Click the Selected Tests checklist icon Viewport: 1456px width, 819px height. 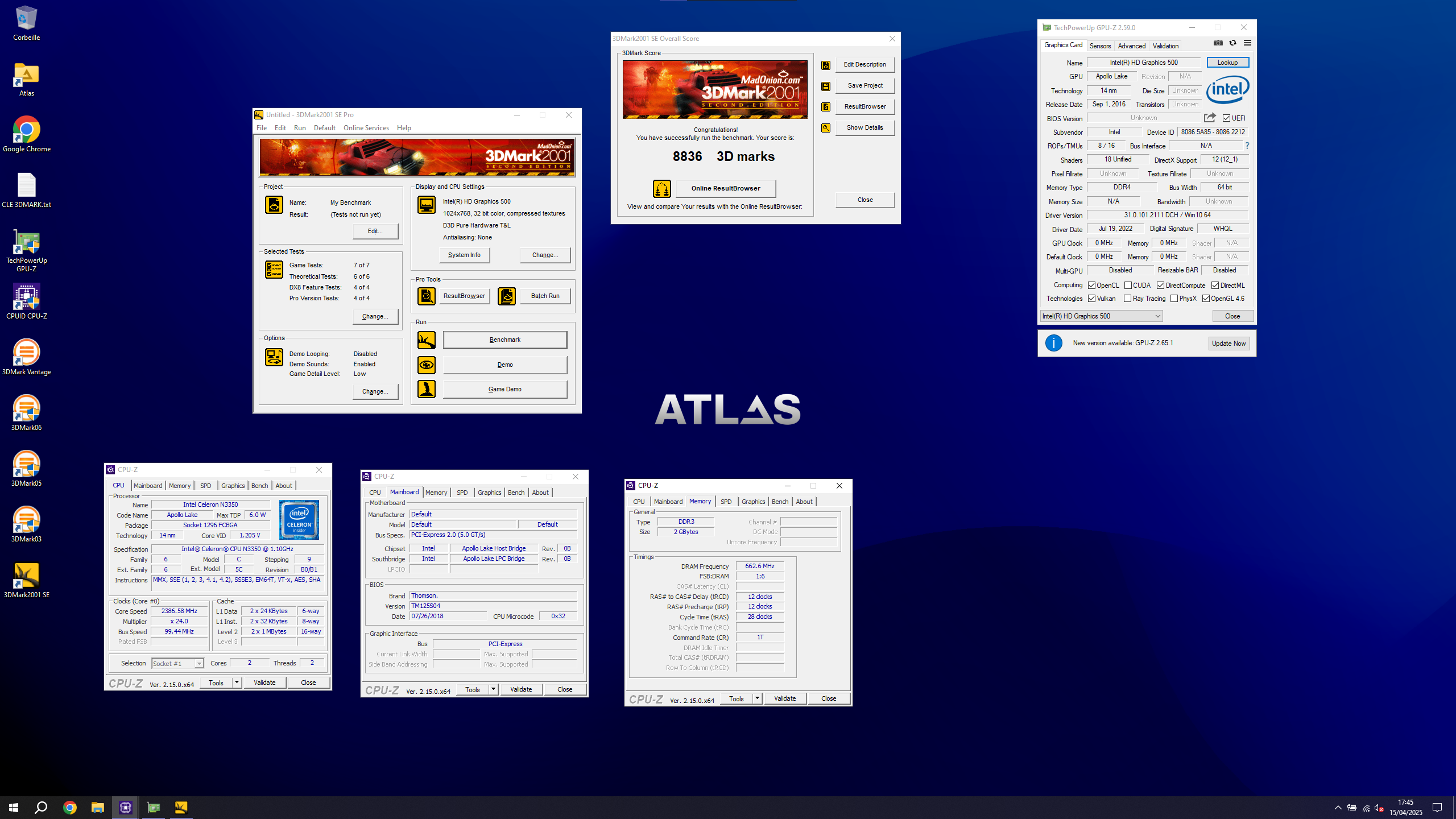pos(274,270)
